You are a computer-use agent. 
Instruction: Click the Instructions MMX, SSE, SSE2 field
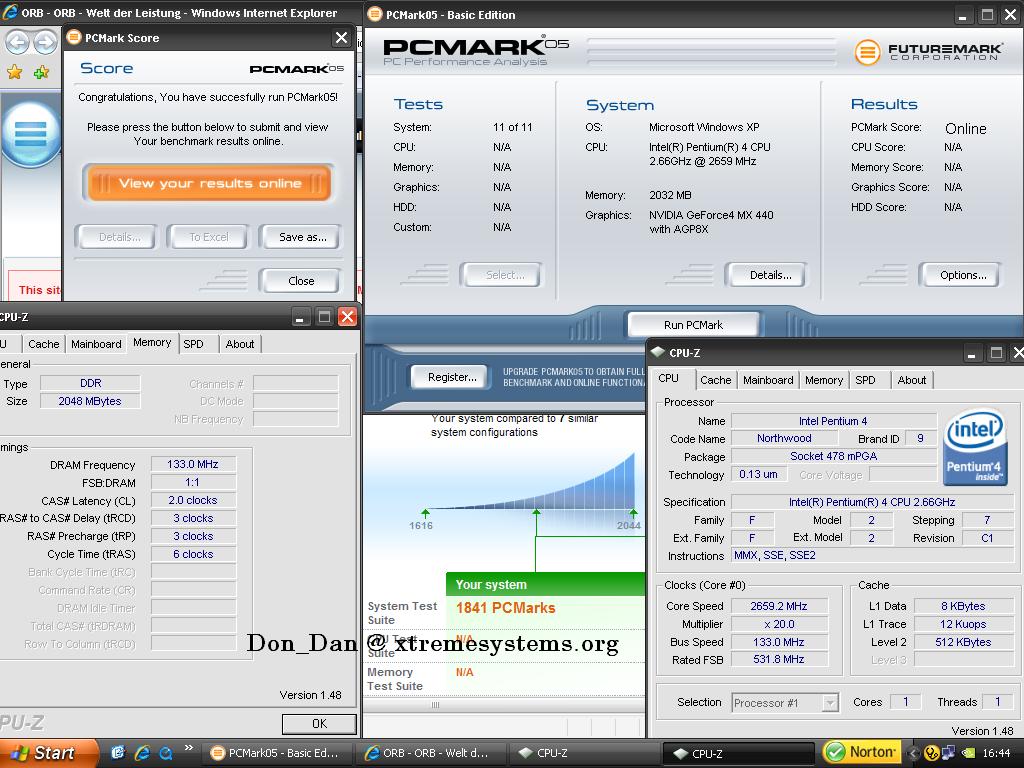pyautogui.click(x=872, y=556)
